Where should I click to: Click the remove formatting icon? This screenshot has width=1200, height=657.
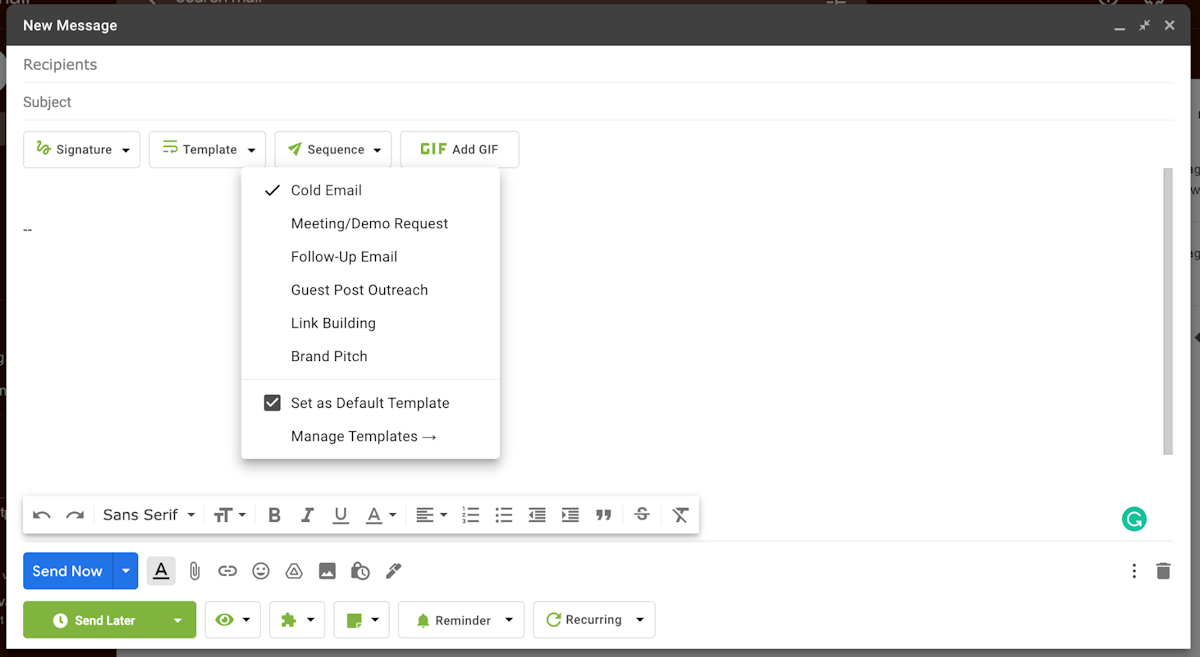tap(680, 515)
